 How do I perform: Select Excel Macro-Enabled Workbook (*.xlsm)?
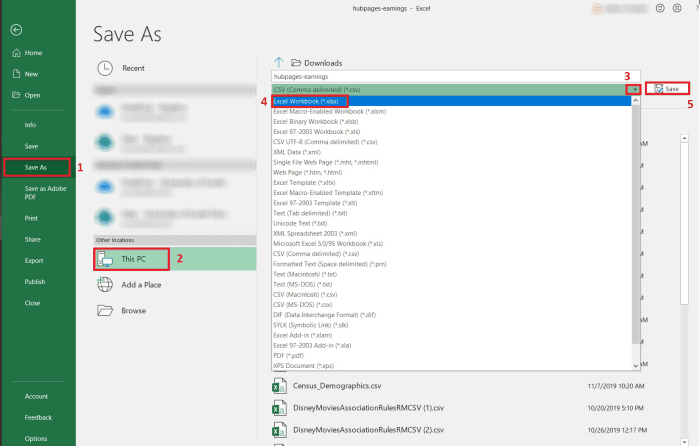[451, 112]
